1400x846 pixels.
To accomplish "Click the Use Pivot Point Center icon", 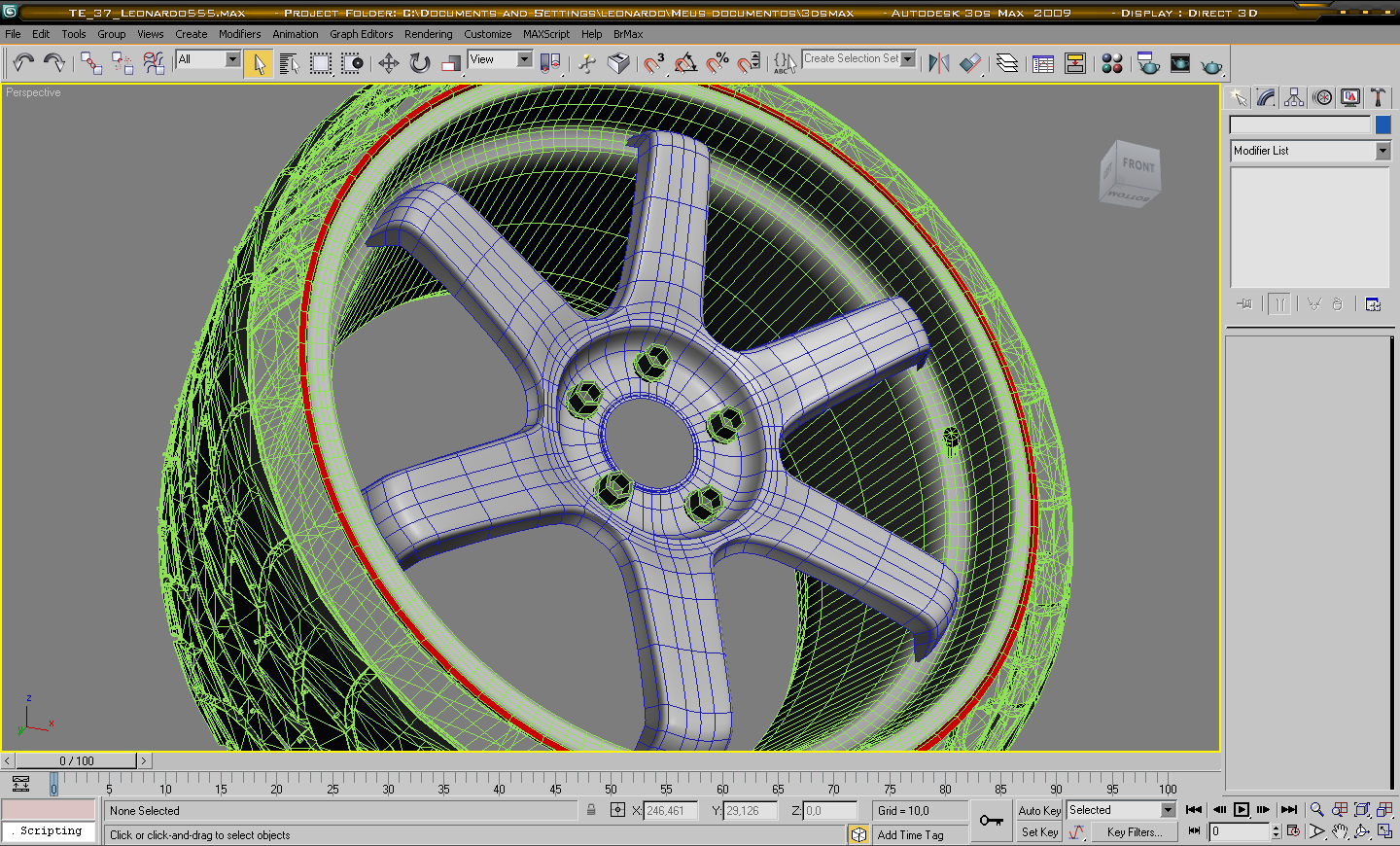I will 550,64.
